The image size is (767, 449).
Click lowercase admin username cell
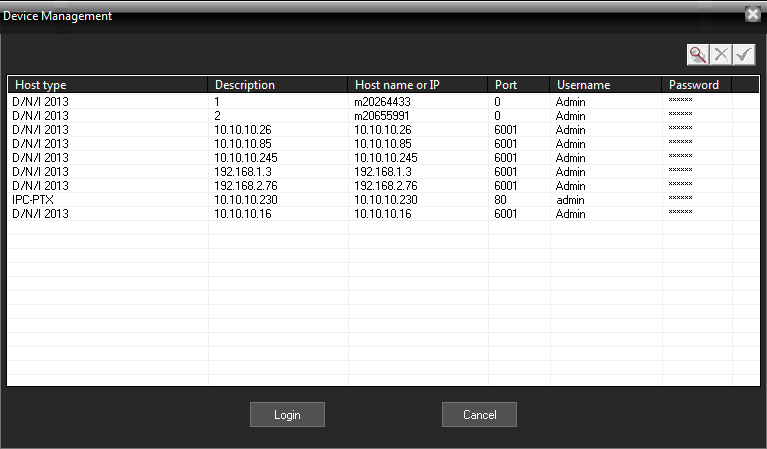tap(570, 200)
